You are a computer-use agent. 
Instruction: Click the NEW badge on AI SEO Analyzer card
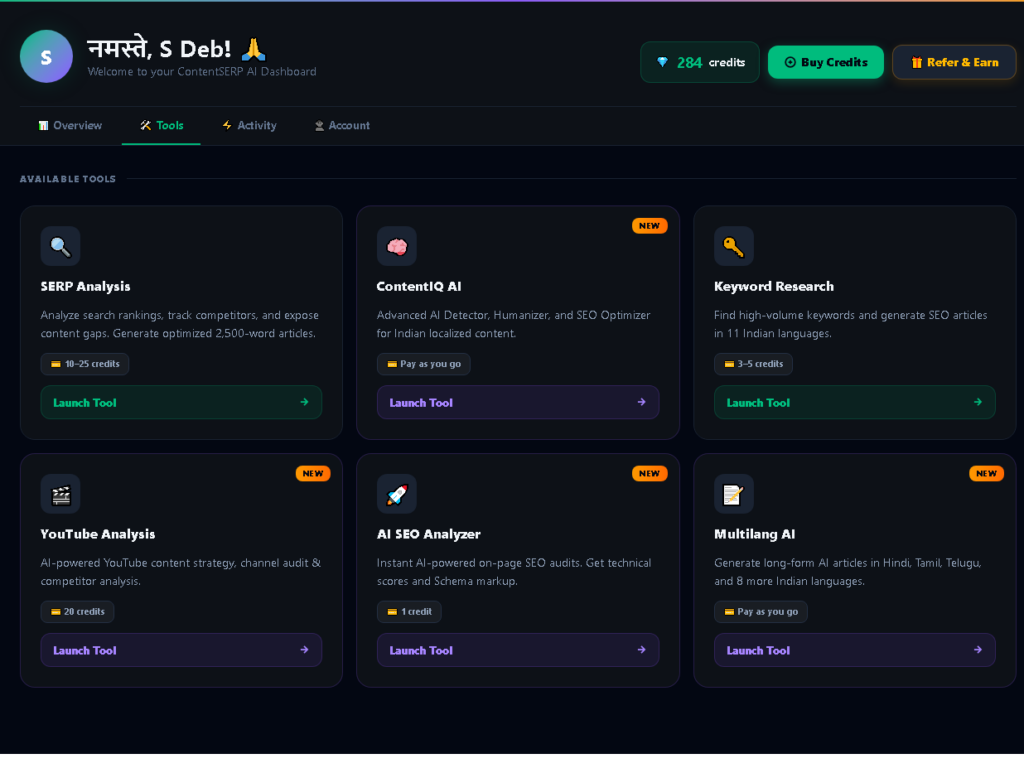pos(649,473)
